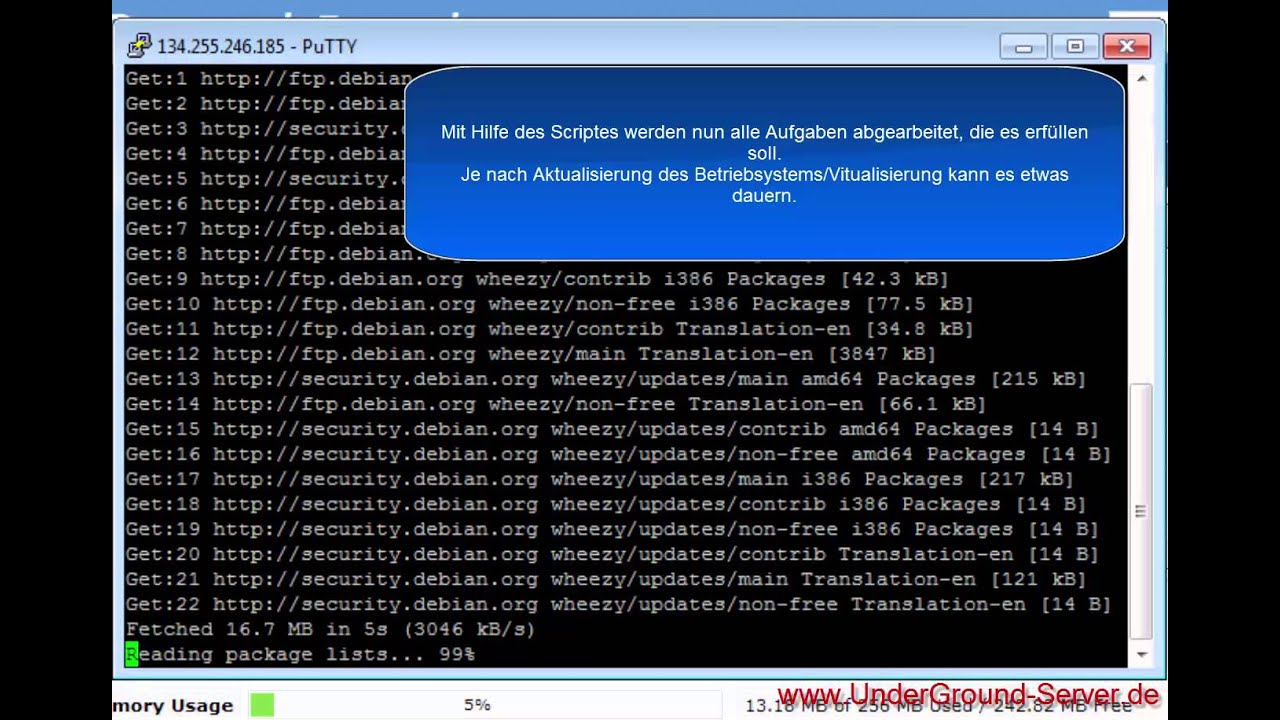
Task: Click line Get:13 updates/main amd64 Packages
Action: [606, 379]
